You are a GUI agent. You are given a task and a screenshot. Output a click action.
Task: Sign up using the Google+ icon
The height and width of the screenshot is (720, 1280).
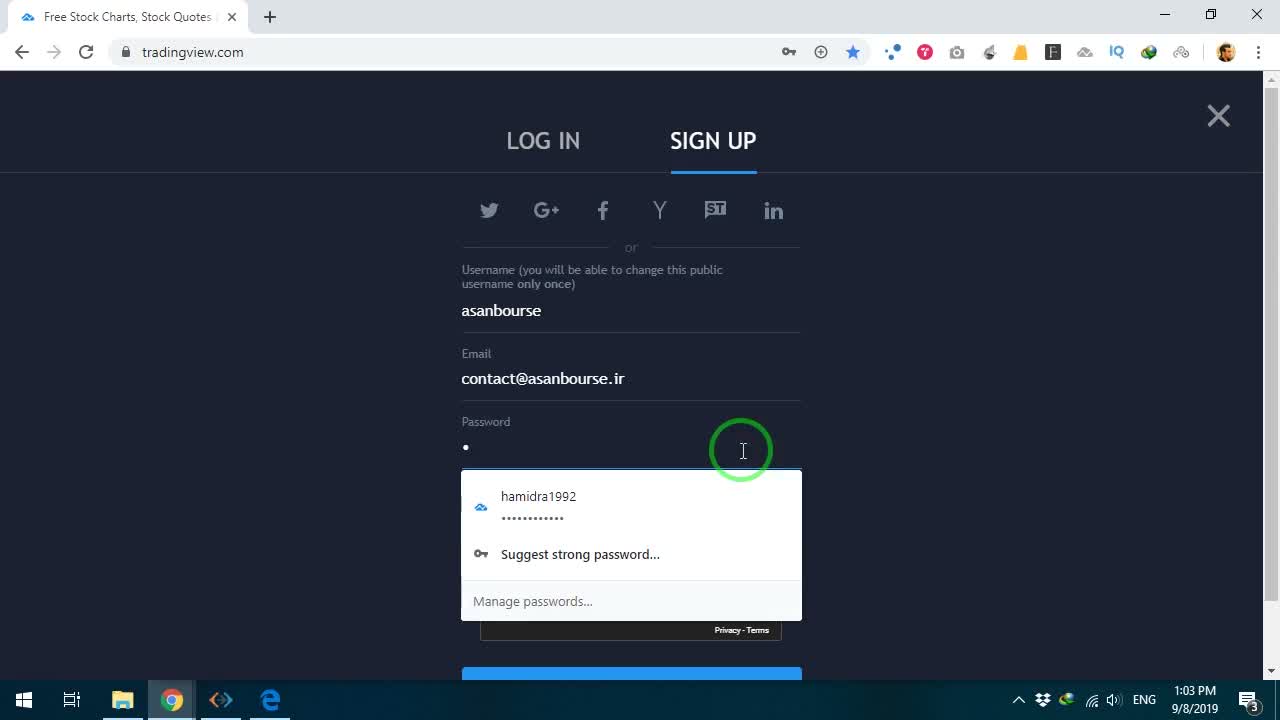point(546,210)
